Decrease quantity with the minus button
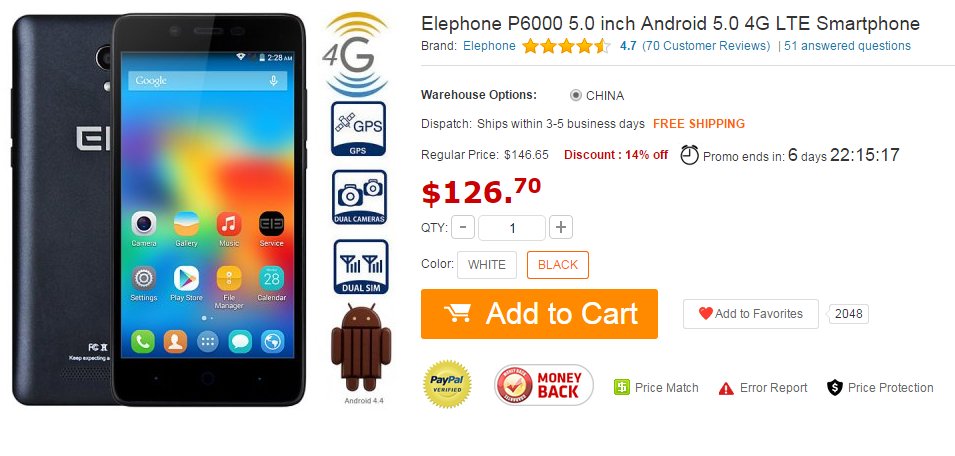Image resolution: width=955 pixels, height=456 pixels. point(463,228)
